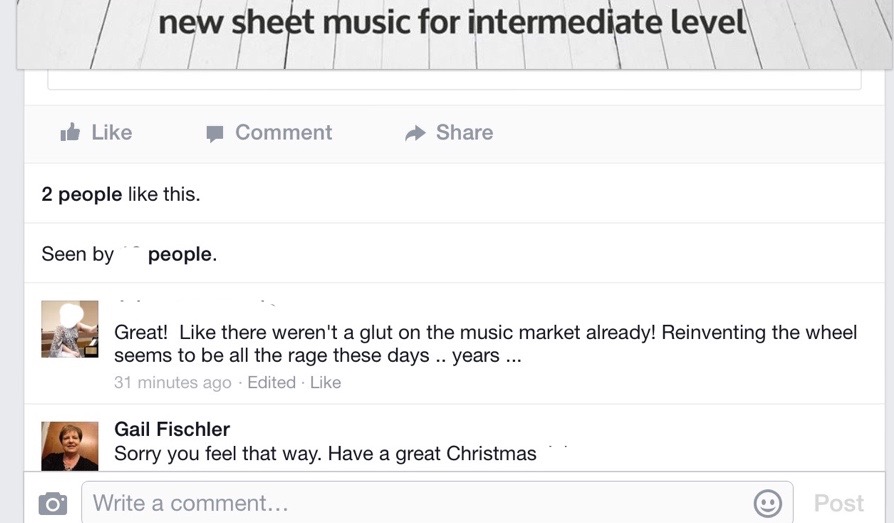Click the Comment speech bubble icon
Screen dimensions: 894x523
(x=214, y=133)
